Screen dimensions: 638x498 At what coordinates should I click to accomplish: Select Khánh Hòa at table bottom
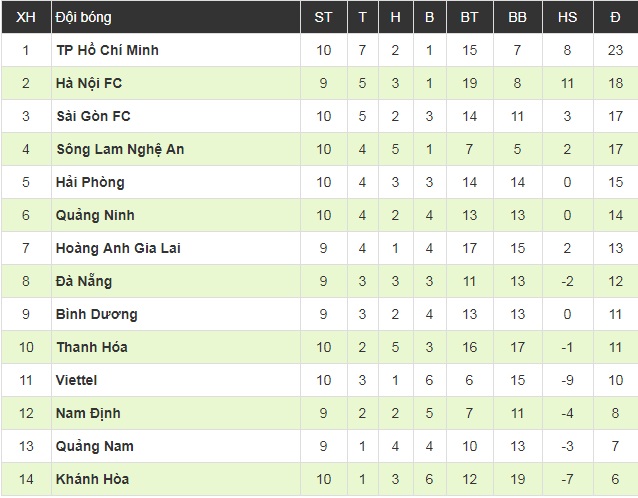click(92, 479)
